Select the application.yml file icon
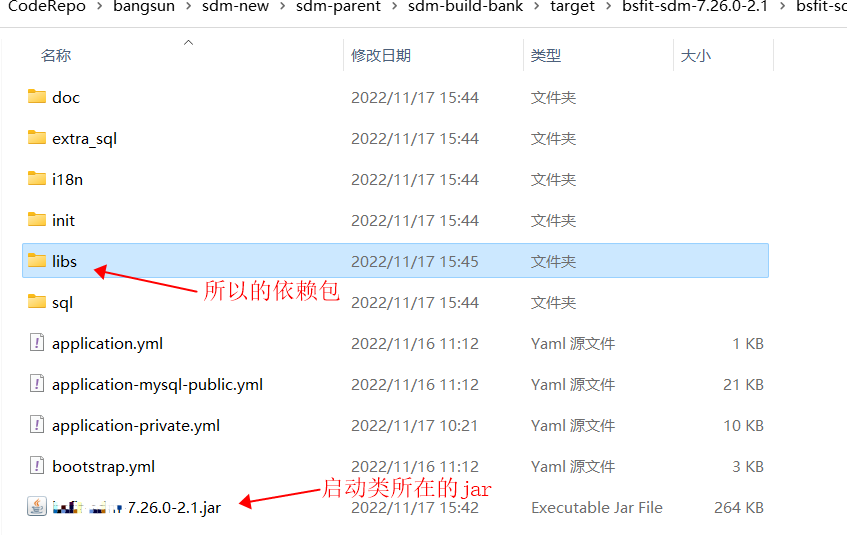 (x=37, y=343)
